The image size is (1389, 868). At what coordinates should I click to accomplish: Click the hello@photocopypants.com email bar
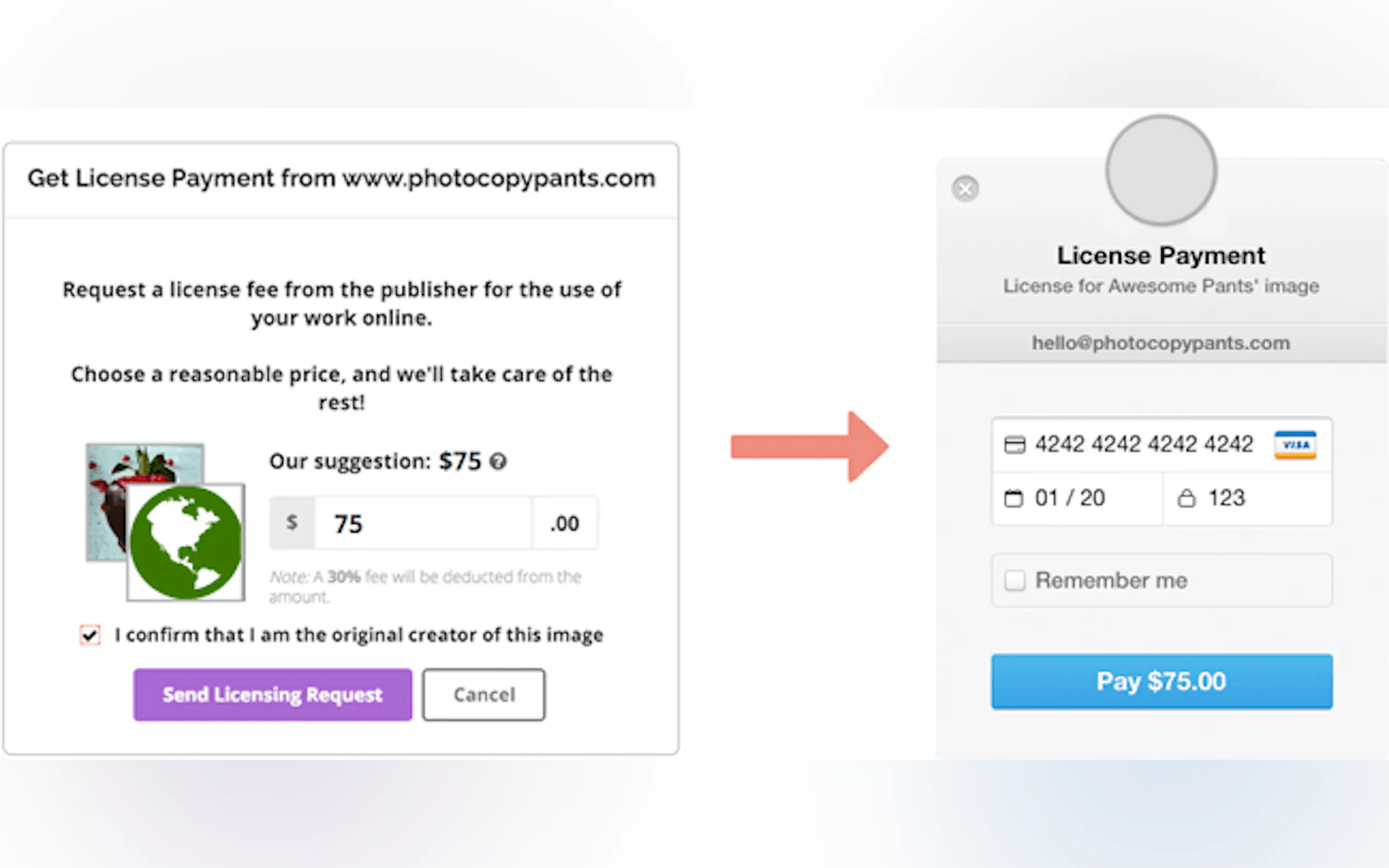1161,343
